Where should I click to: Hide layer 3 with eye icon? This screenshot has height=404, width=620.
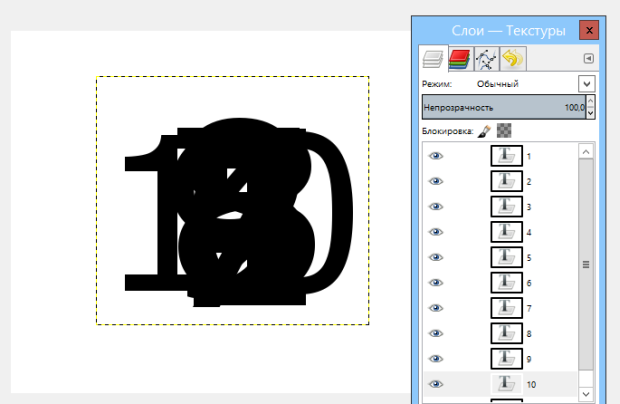coord(435,207)
